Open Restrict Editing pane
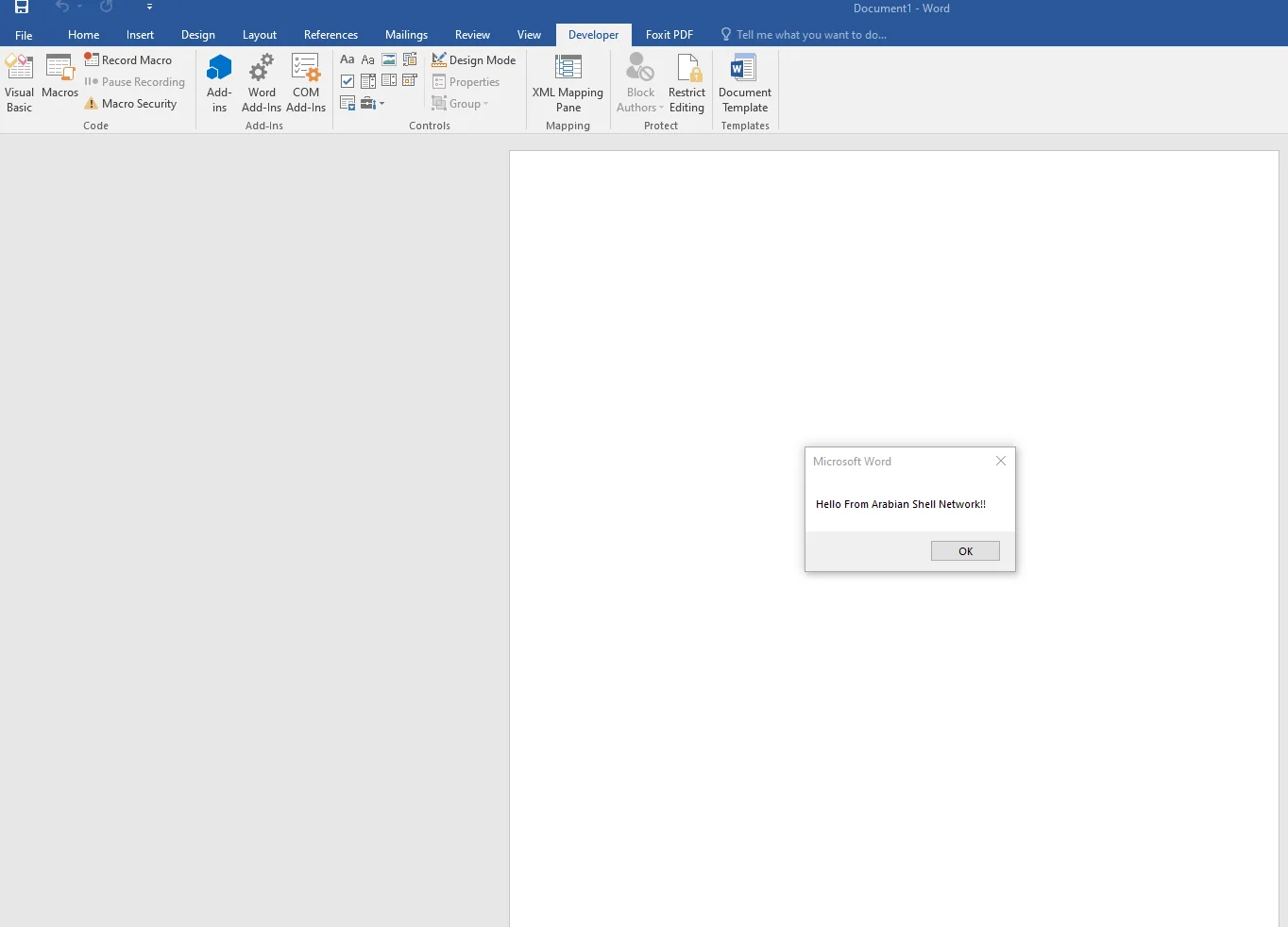 (686, 83)
